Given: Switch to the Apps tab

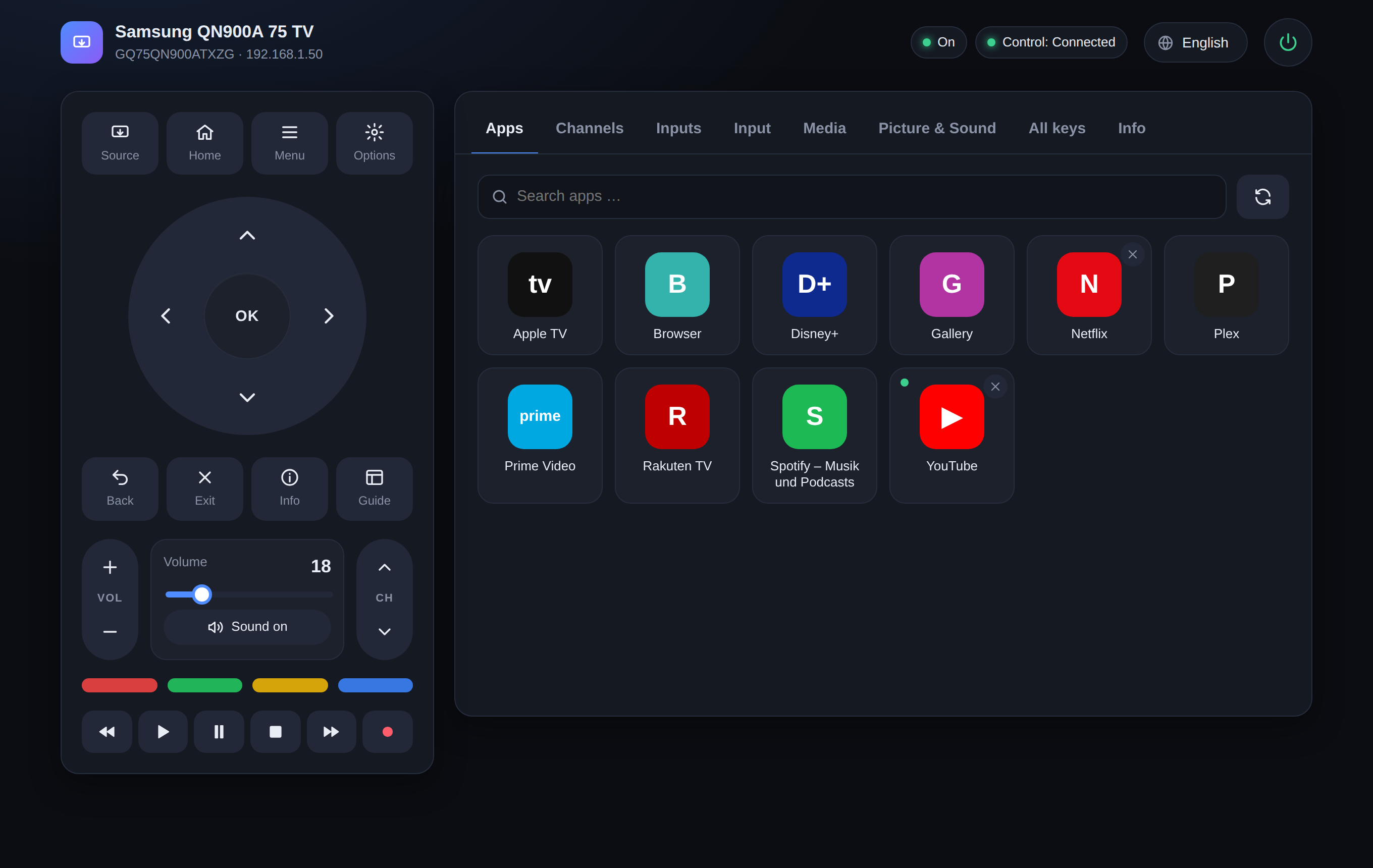Looking at the screenshot, I should pos(504,128).
